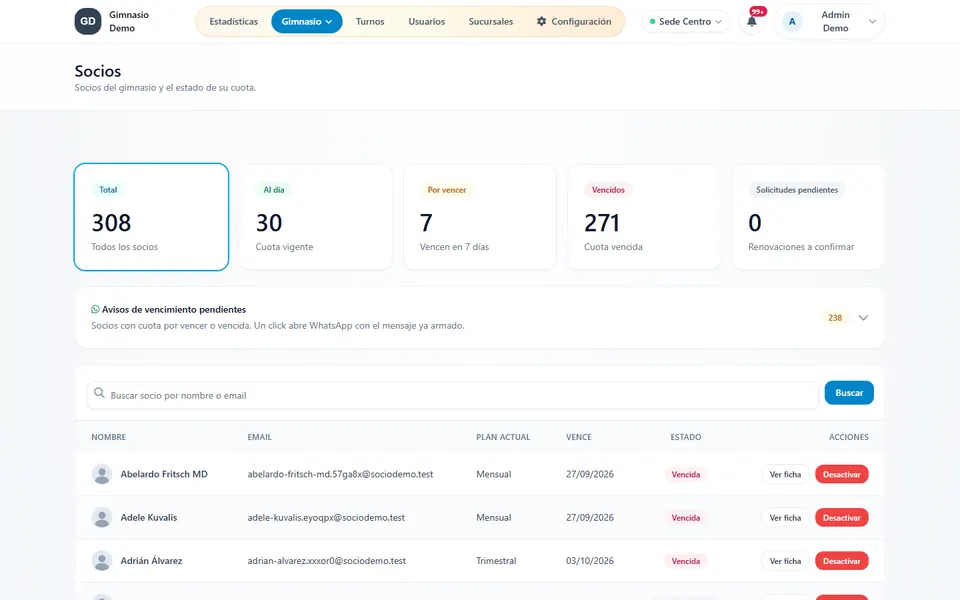Click the Buscar button
The image size is (960, 600).
(x=849, y=393)
